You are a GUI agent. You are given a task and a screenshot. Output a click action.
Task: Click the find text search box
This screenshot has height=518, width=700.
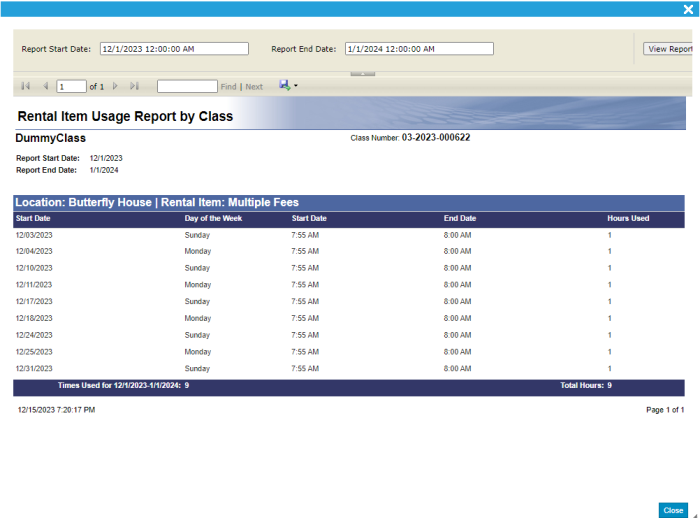tap(187, 87)
